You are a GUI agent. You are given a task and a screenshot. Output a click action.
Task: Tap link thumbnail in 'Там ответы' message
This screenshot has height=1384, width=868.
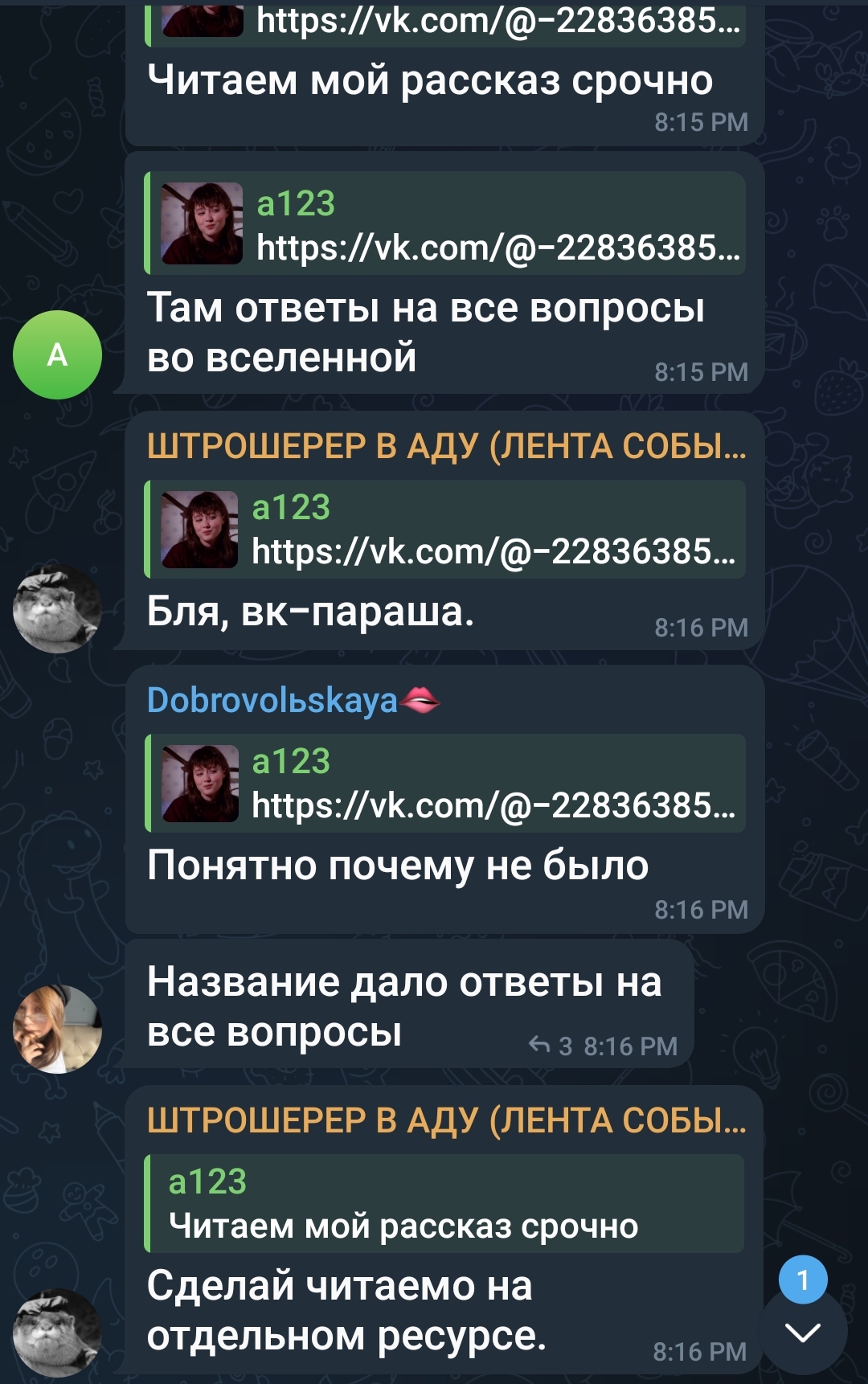[202, 223]
